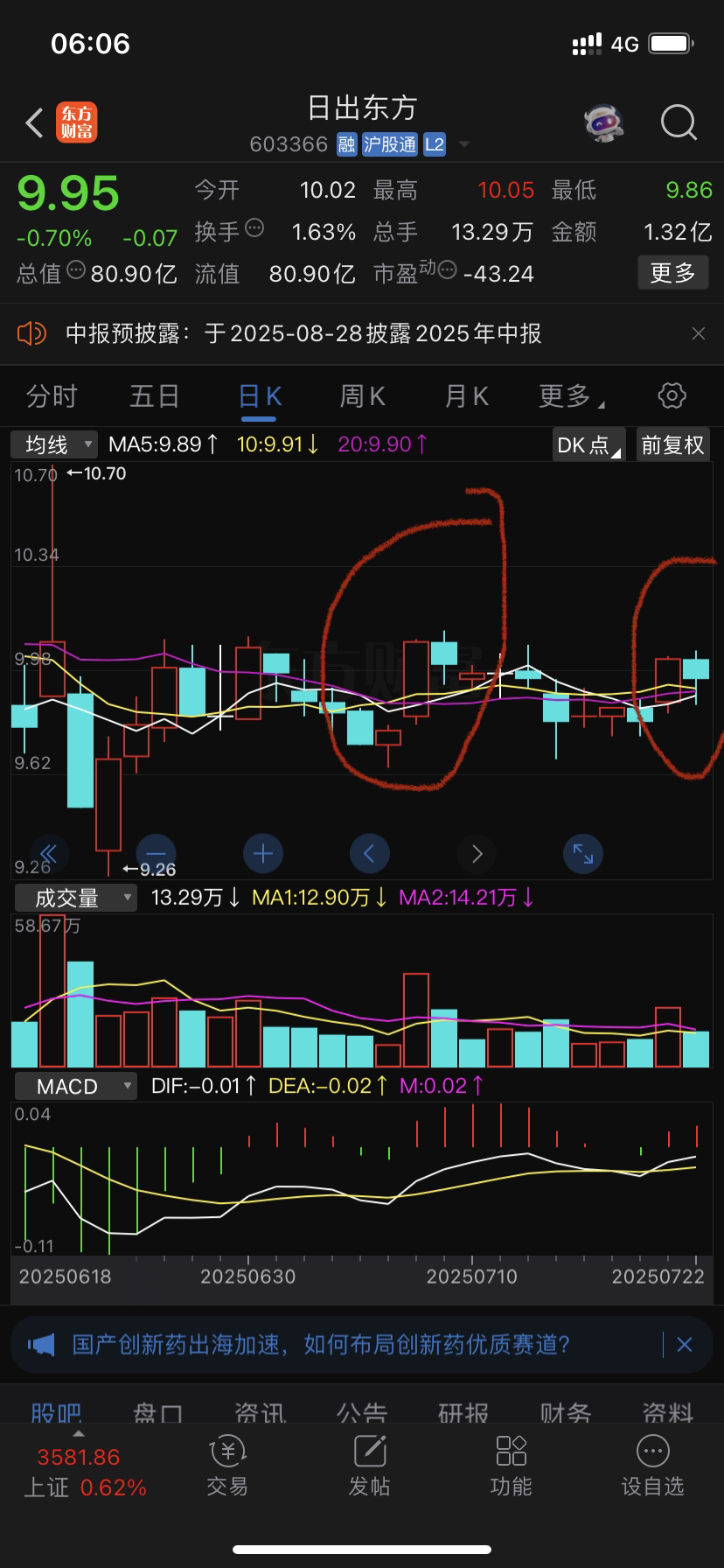Image resolution: width=724 pixels, height=1568 pixels.
Task: Open the 研报 bottom tab
Action: (x=463, y=1412)
